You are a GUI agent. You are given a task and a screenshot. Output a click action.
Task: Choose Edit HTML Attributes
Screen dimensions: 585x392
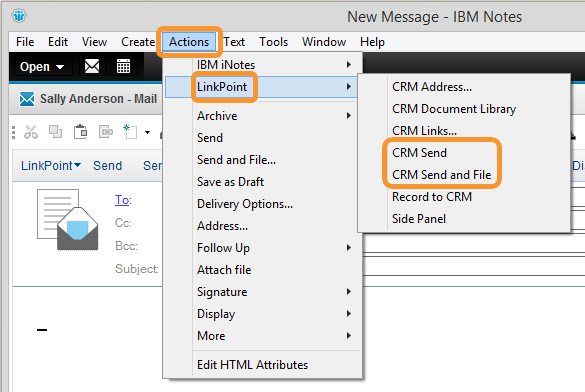pyautogui.click(x=262, y=365)
